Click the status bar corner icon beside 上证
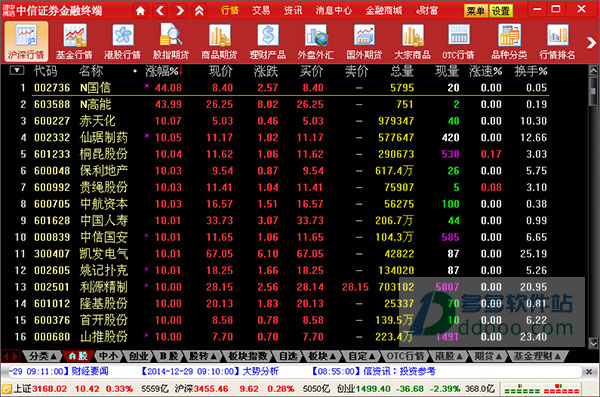Screen dimensions: 600x397 [x=7, y=389]
